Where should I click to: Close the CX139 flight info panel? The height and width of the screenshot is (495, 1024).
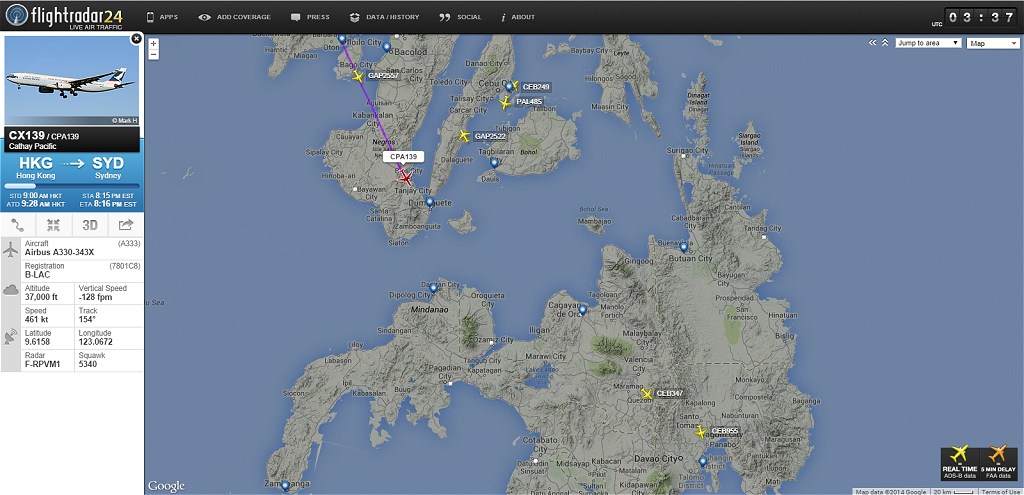click(136, 38)
